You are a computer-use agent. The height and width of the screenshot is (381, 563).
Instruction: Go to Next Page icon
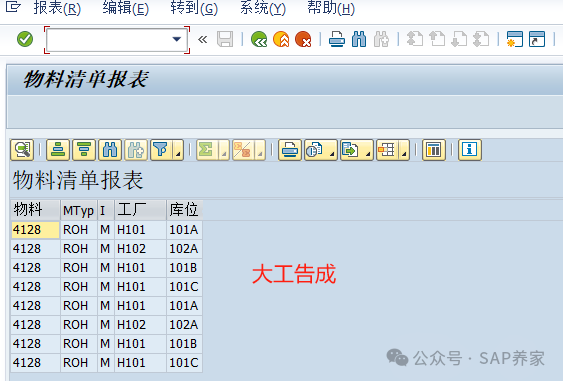(459, 39)
